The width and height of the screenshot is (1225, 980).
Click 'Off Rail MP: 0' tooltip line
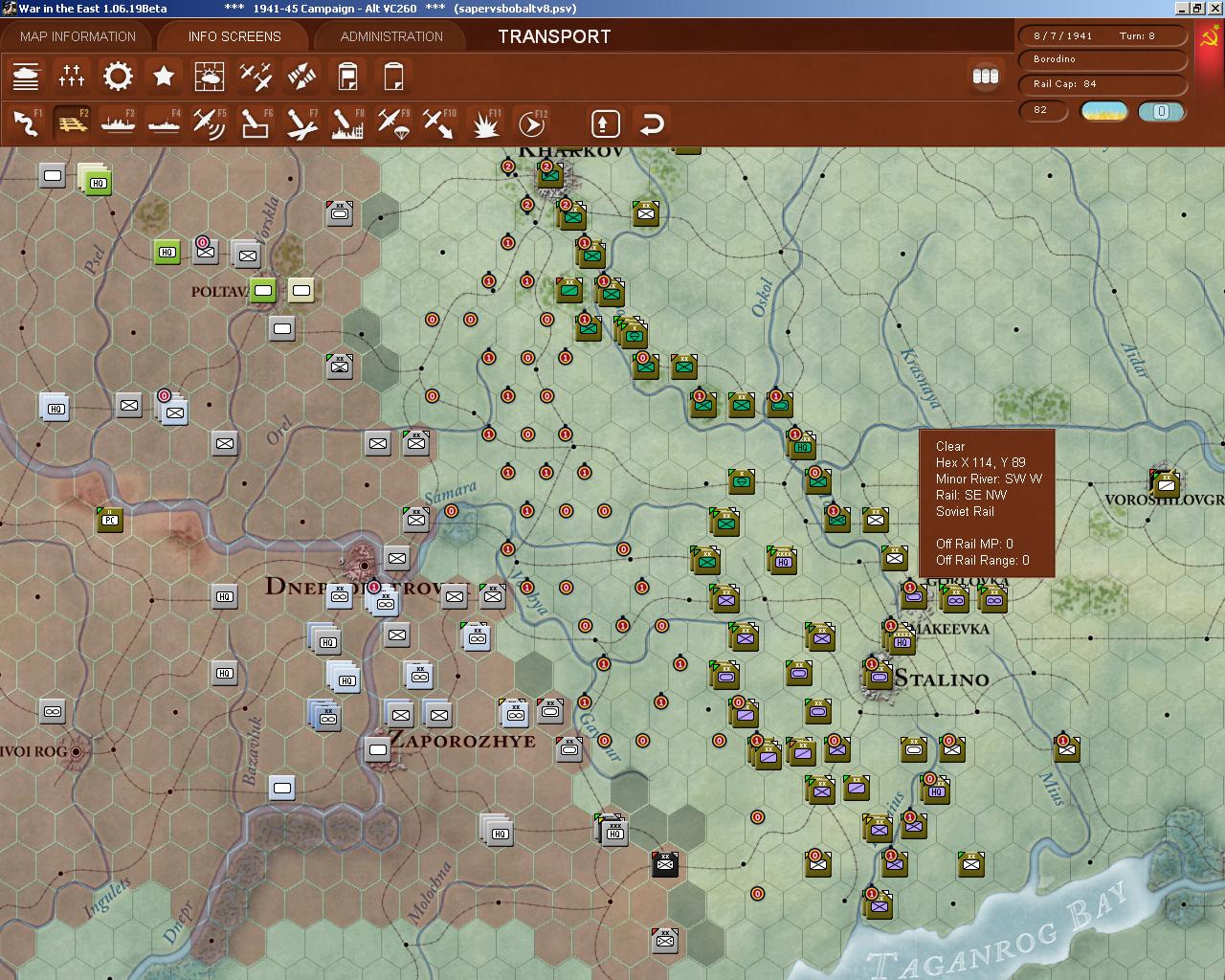pyautogui.click(x=974, y=544)
